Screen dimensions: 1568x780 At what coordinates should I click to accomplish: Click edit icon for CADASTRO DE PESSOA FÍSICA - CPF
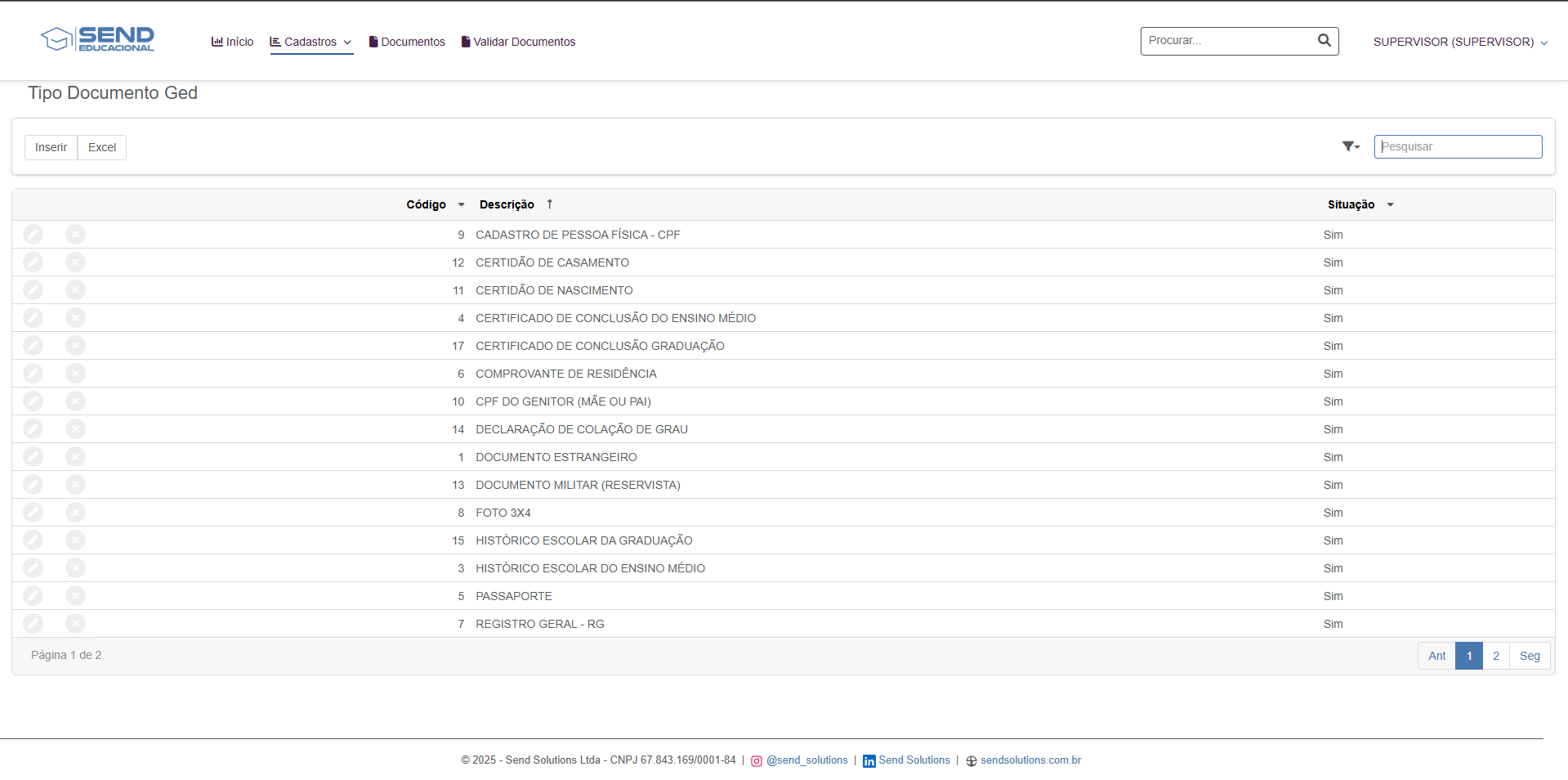[x=33, y=235]
